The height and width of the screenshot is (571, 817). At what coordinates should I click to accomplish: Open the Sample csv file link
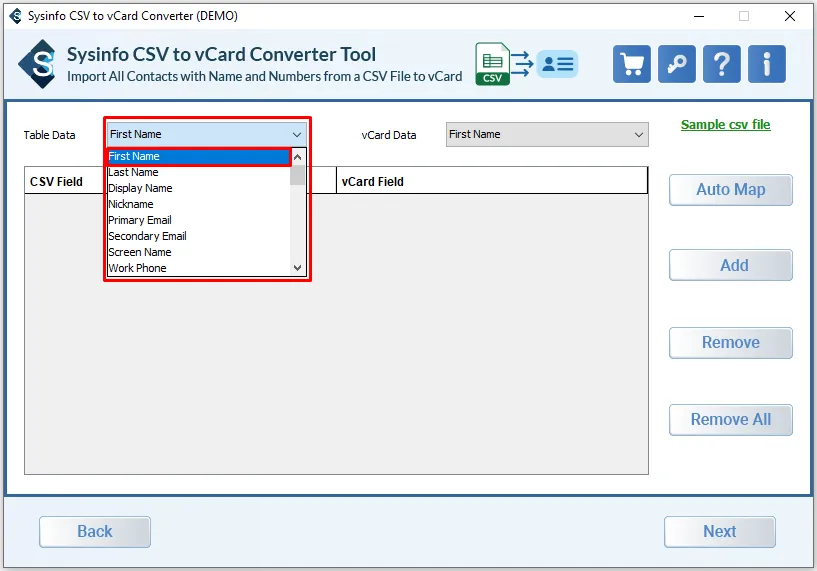[725, 125]
